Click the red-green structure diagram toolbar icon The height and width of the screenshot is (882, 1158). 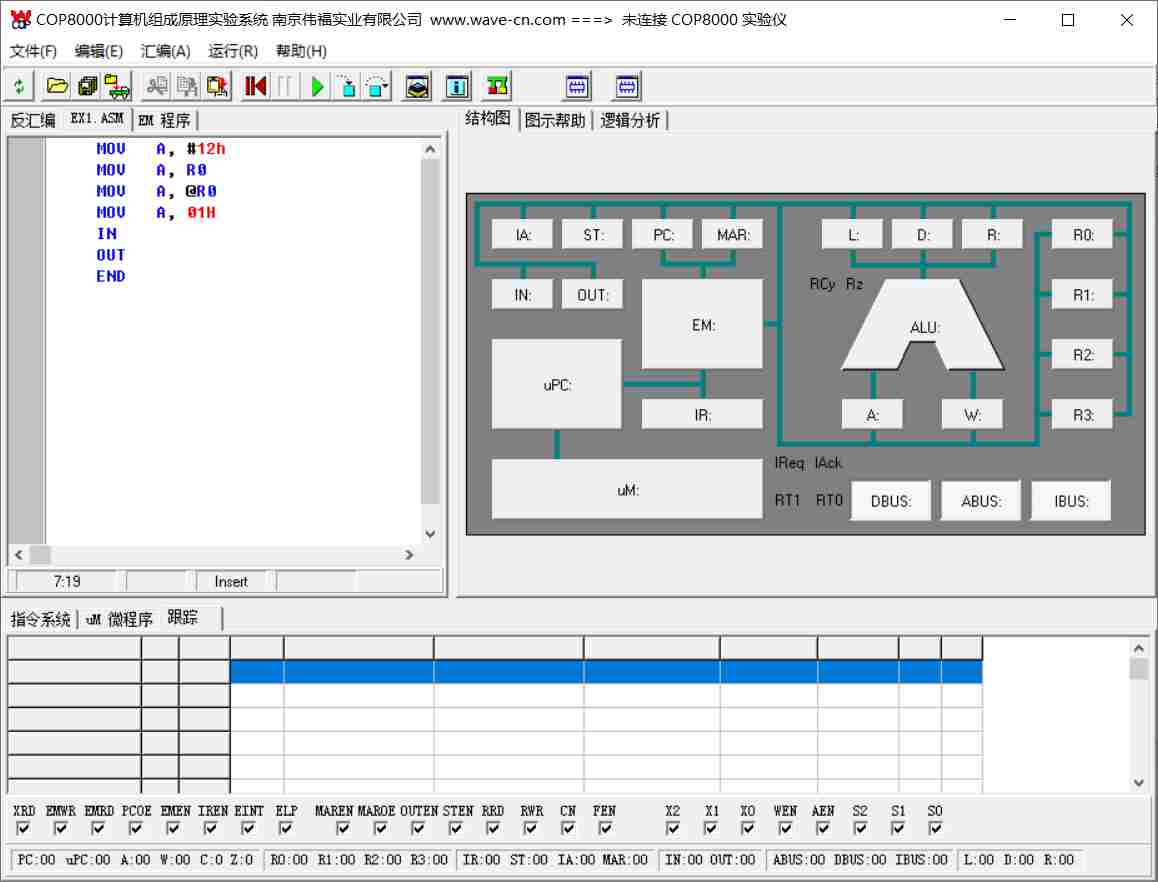tap(496, 87)
